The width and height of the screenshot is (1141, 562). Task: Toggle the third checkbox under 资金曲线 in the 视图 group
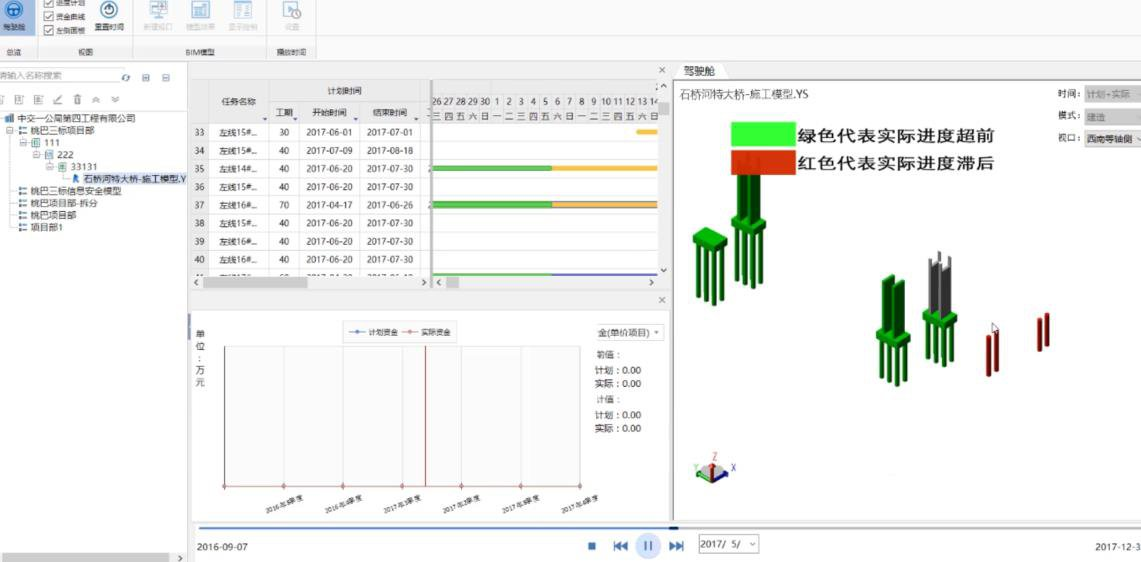(x=49, y=30)
